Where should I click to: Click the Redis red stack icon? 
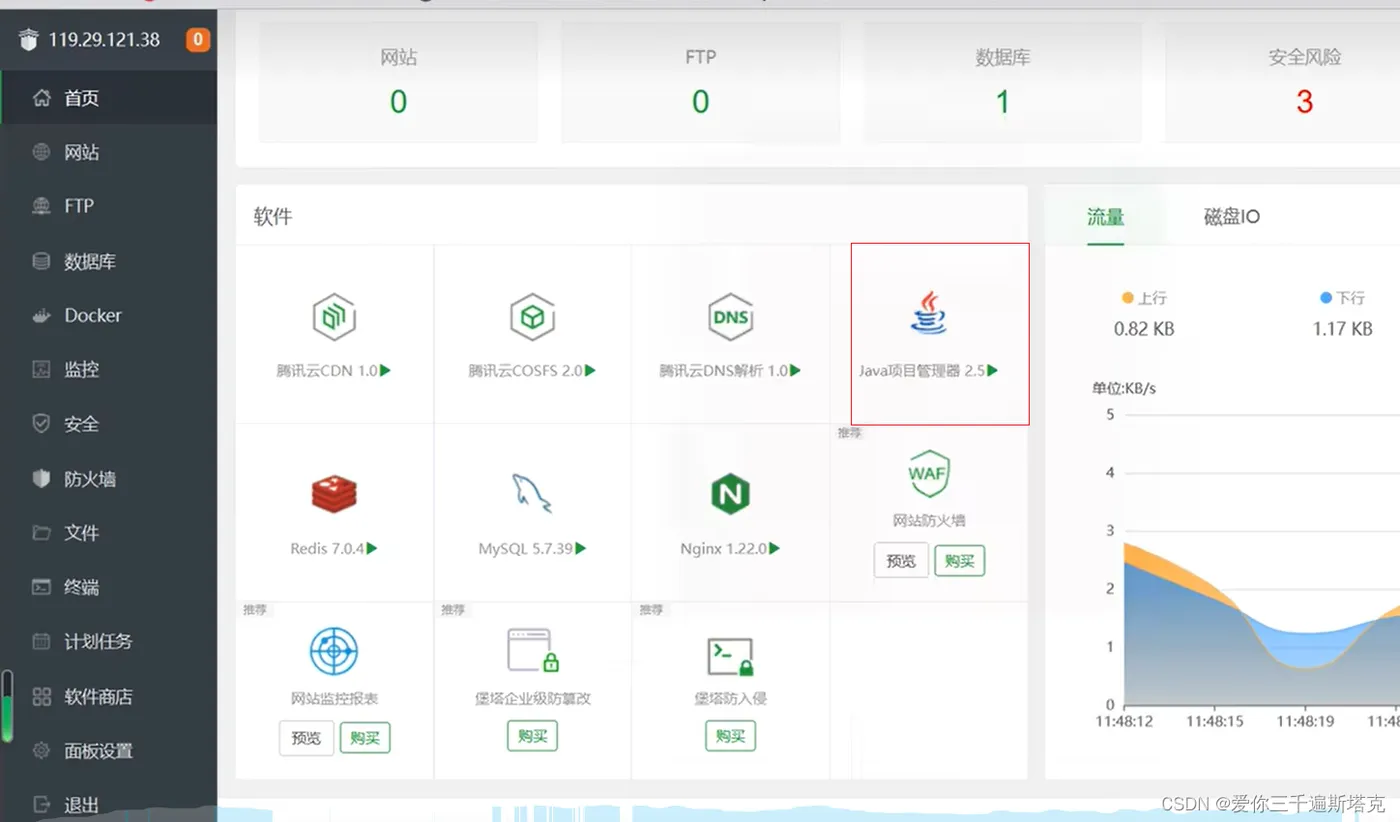334,493
